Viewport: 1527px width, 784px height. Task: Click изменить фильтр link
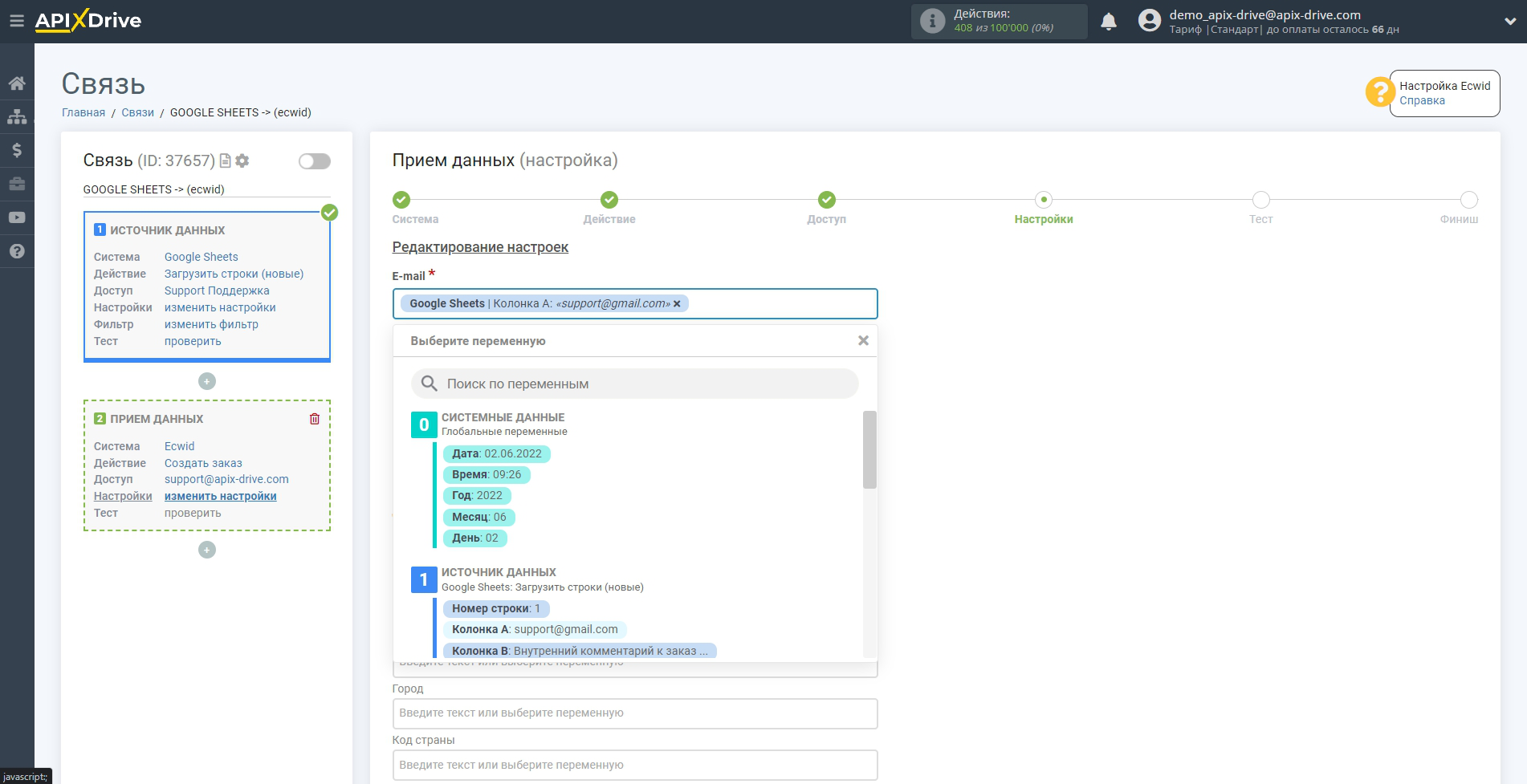click(x=211, y=324)
